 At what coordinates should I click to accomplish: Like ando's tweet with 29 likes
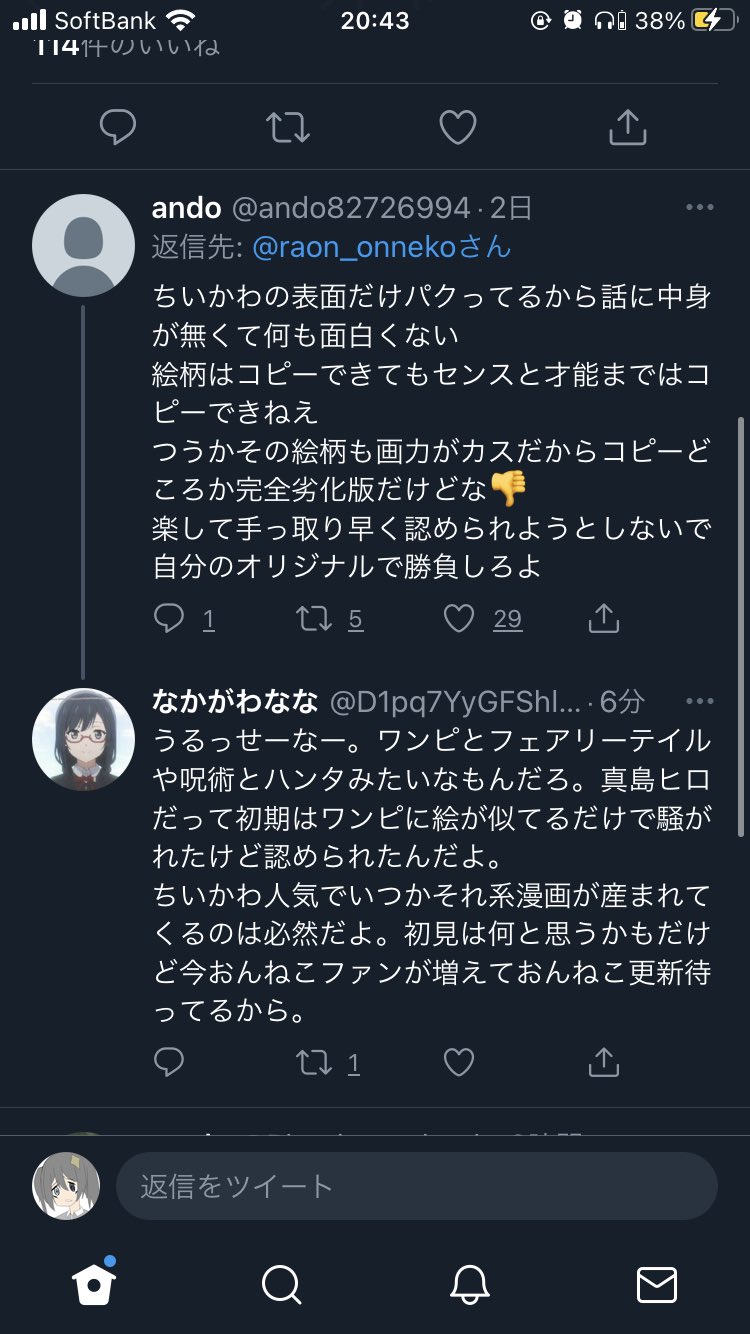(x=459, y=620)
